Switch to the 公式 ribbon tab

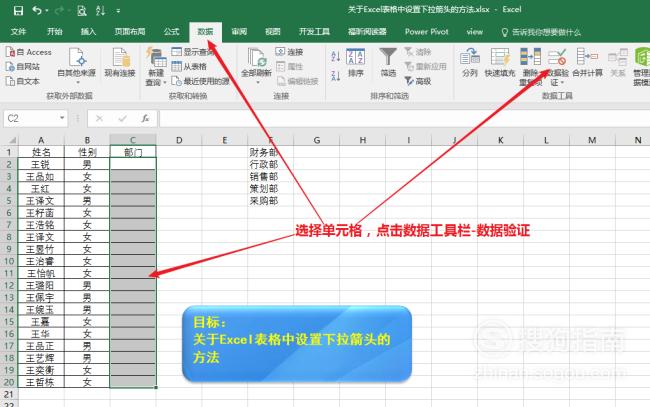coord(171,31)
